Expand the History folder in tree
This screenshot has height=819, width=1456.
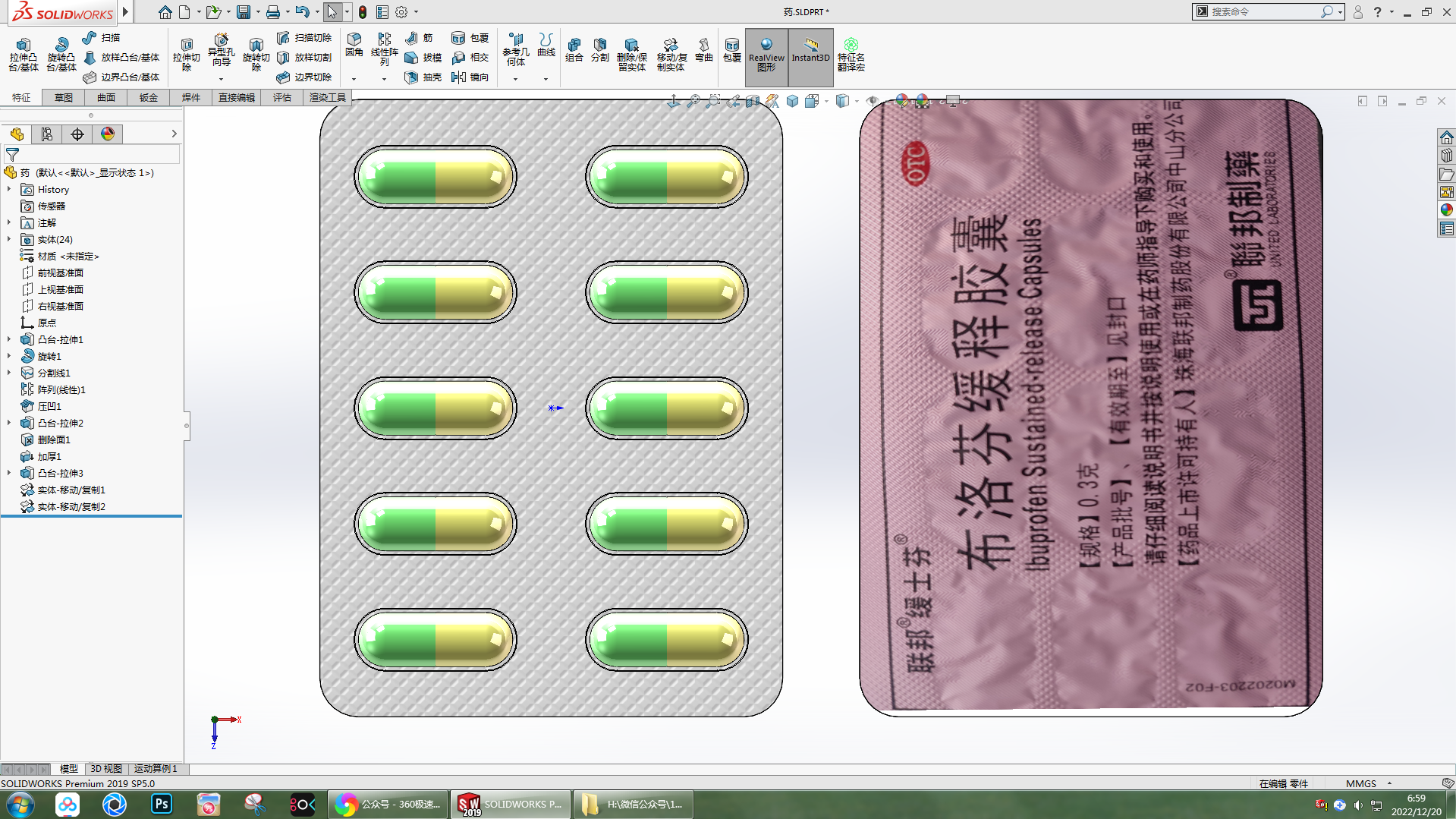[x=9, y=189]
